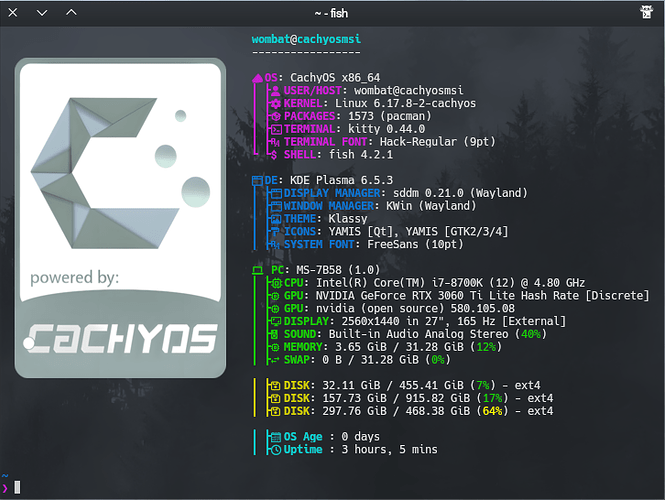Click 'KWin (Wayland)' value

click(431, 206)
